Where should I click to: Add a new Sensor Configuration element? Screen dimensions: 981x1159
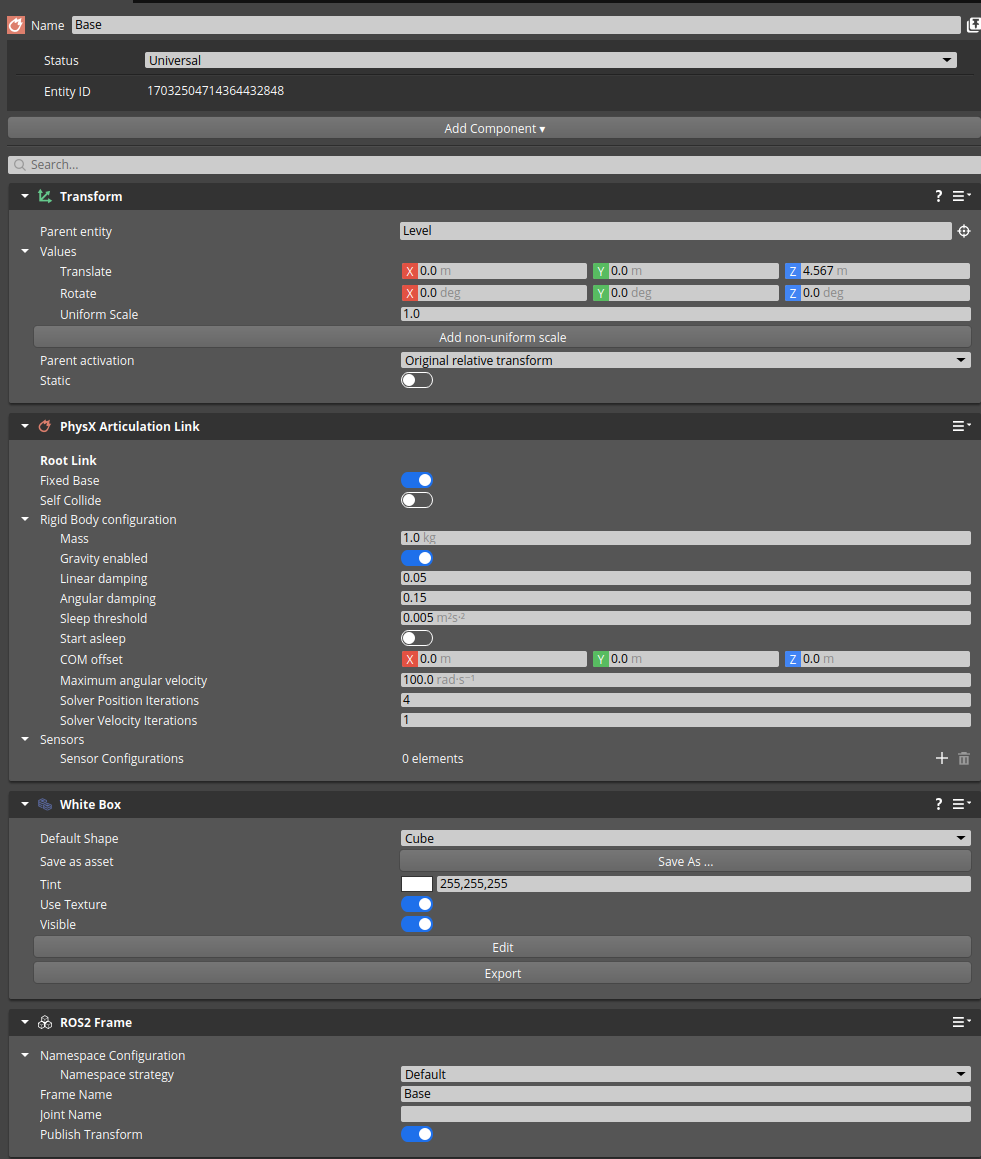[x=941, y=758]
